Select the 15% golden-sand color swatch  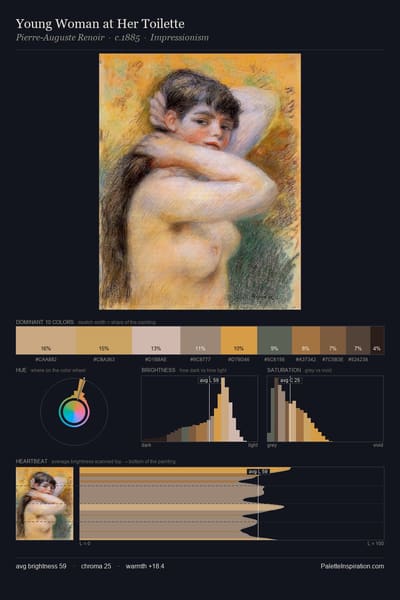(104, 340)
